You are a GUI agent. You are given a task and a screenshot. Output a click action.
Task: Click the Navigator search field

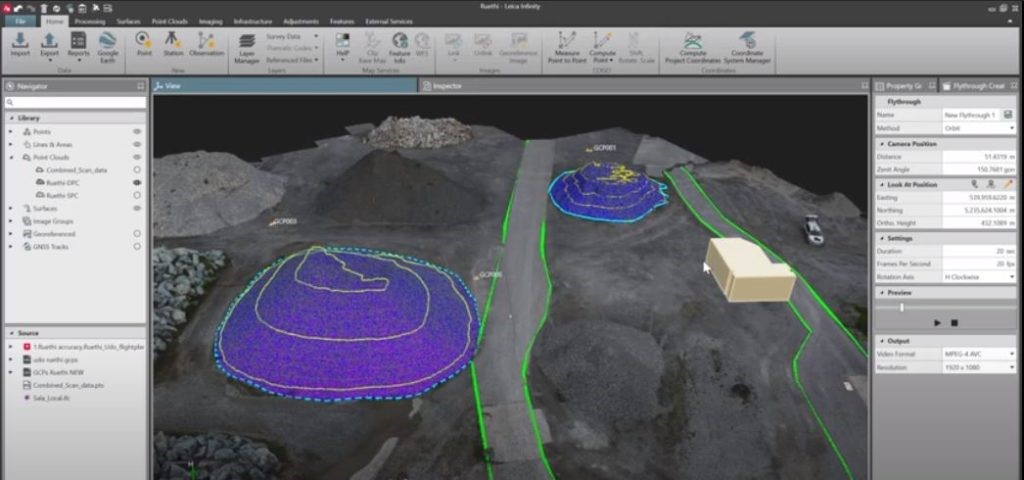[x=76, y=102]
